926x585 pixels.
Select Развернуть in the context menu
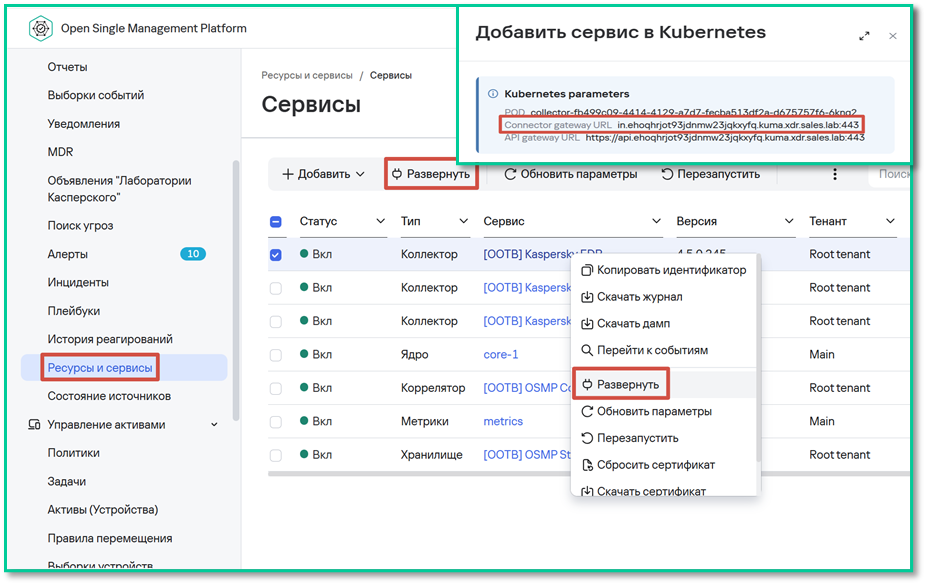pos(664,384)
